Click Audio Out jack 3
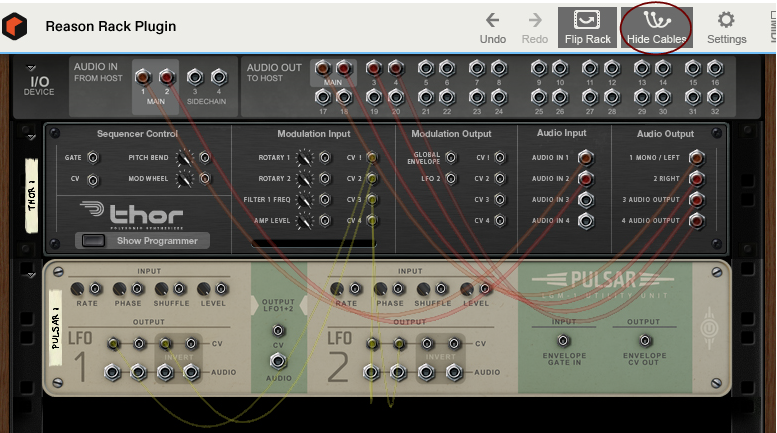777x433 pixels. 374,68
